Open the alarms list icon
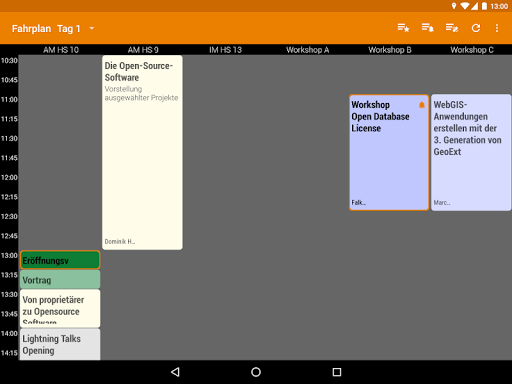 click(x=427, y=28)
